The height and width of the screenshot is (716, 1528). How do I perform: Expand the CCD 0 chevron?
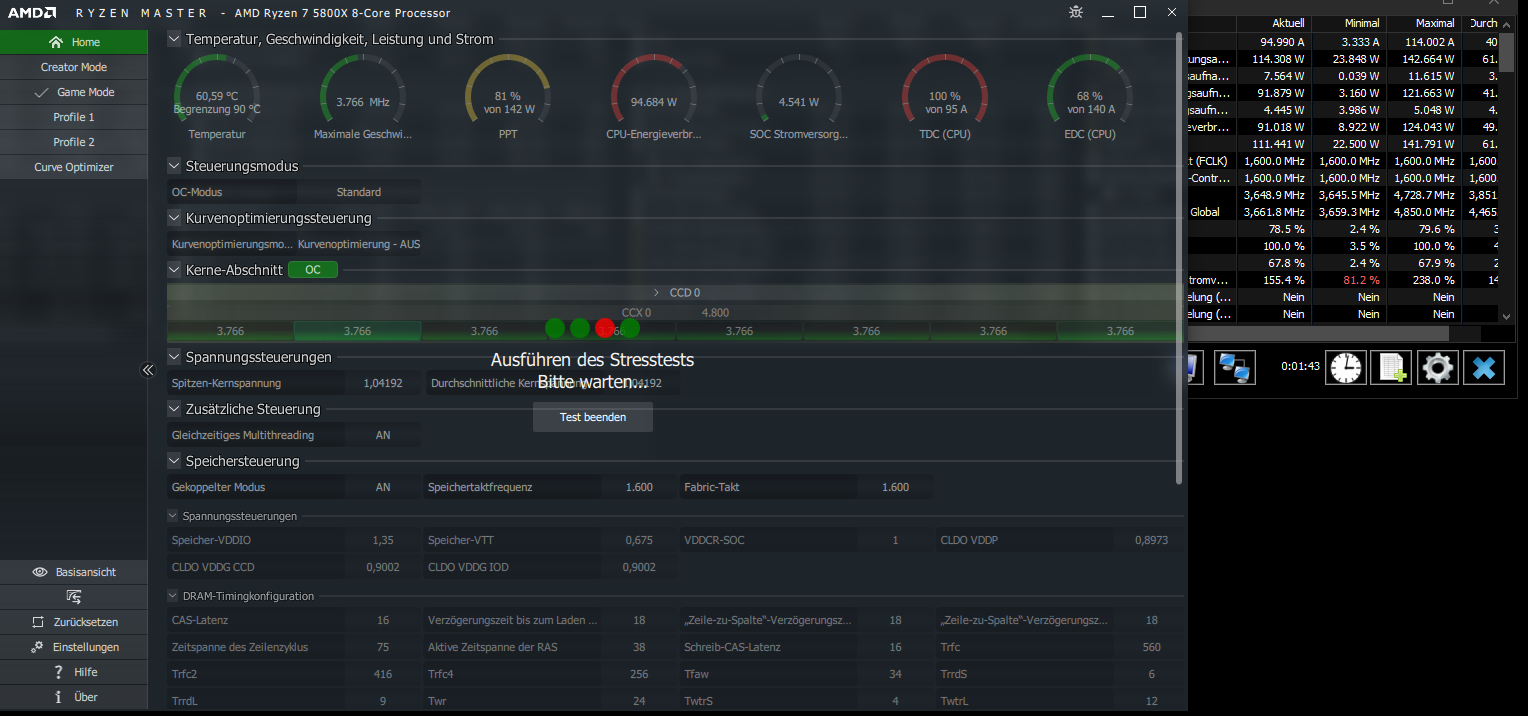[x=656, y=293]
